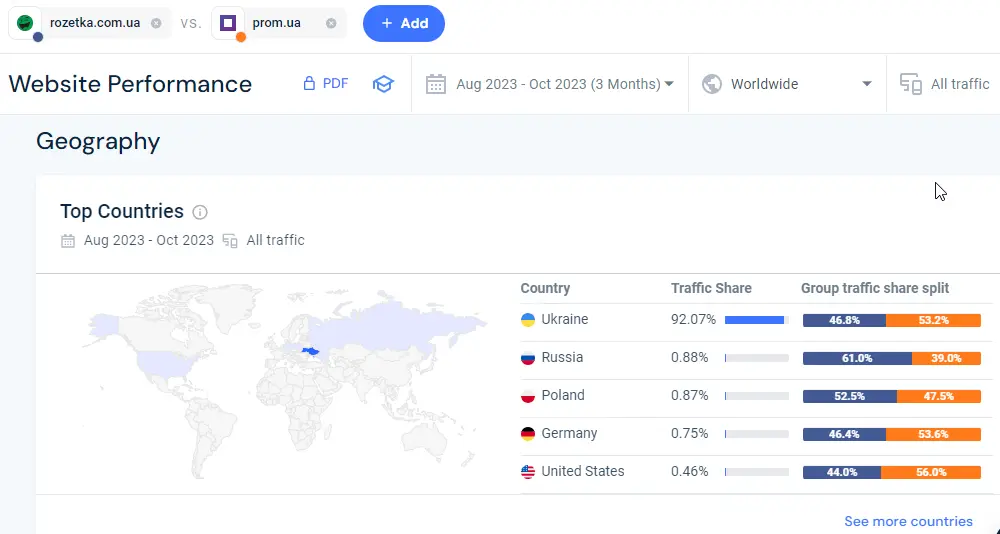Click Russia's 0.88% traffic share value
Screen dimensions: 1000x534
[x=689, y=357]
